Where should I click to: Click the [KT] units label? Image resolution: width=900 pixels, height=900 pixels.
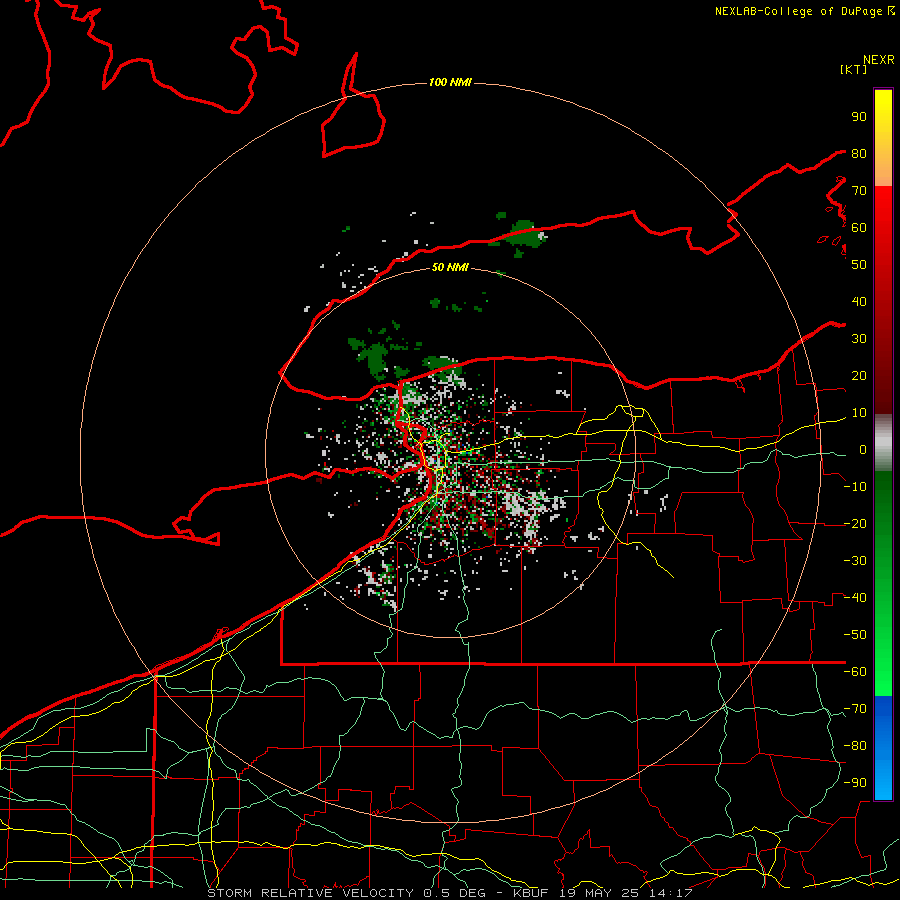click(x=854, y=69)
